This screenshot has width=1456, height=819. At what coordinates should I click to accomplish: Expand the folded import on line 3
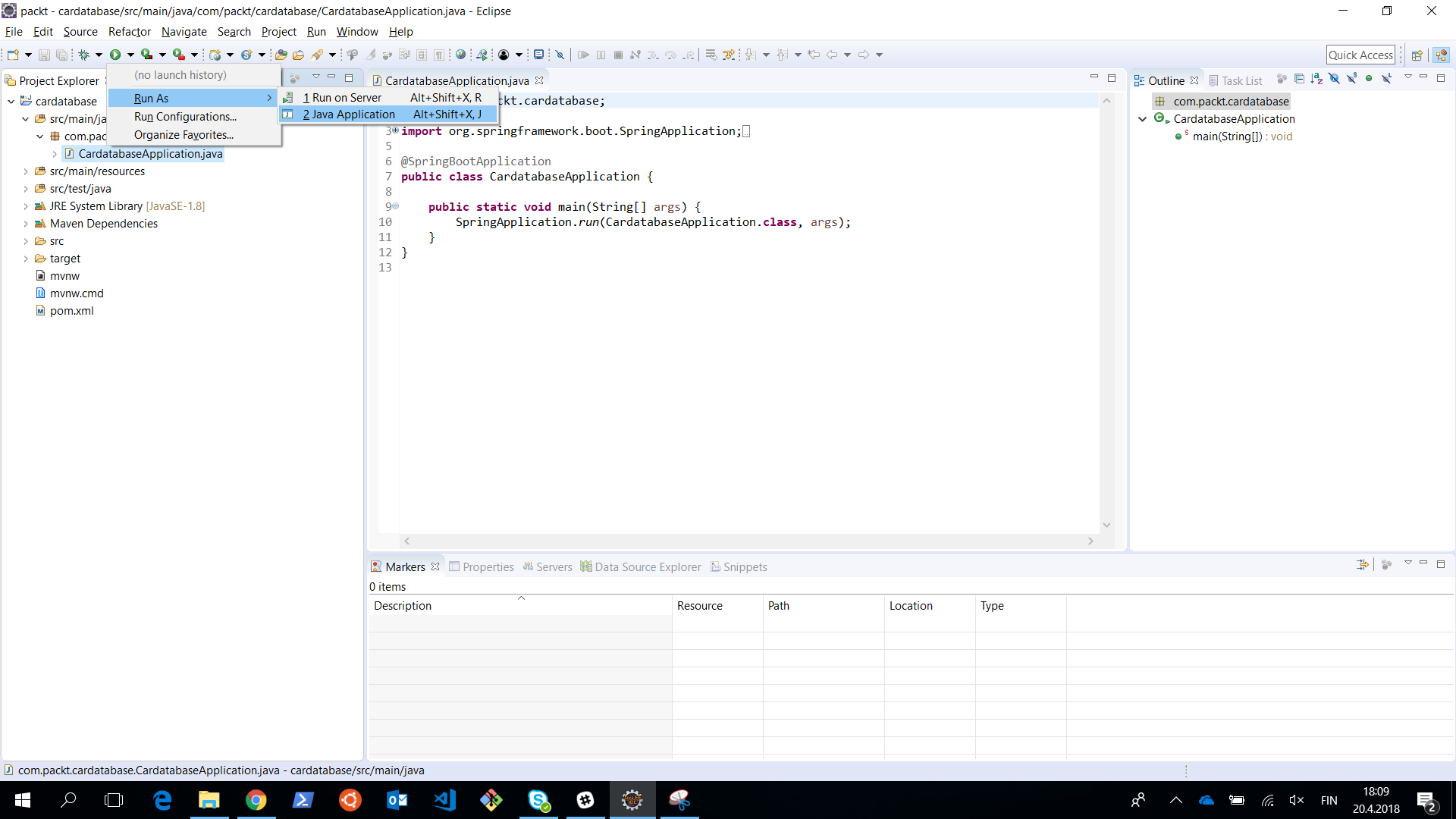(x=395, y=130)
